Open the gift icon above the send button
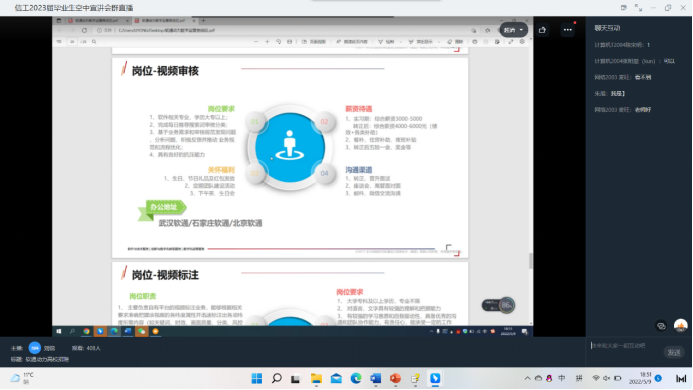This screenshot has width=693, height=390. [680, 326]
